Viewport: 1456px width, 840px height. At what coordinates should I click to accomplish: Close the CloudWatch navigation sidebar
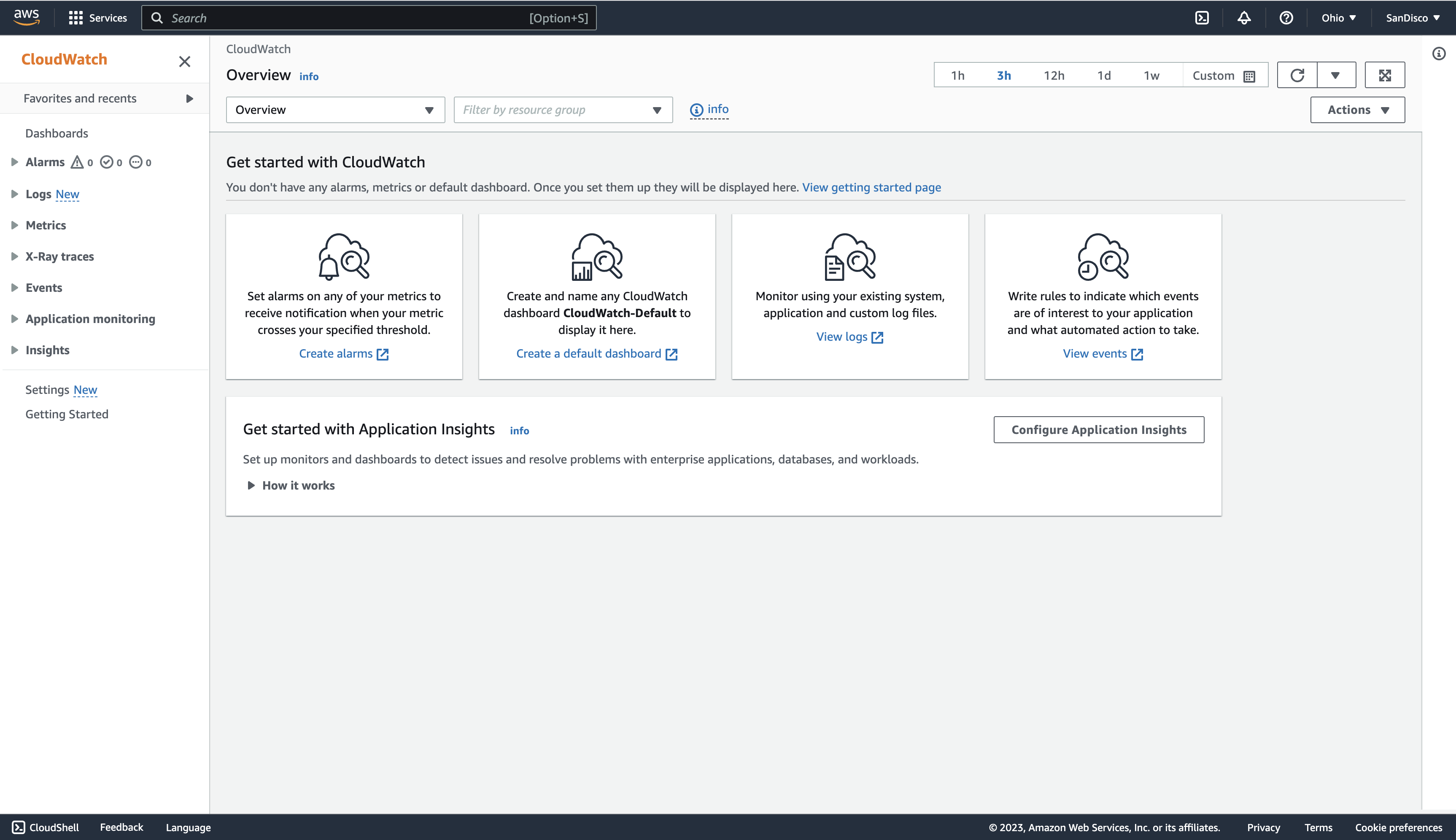[x=185, y=61]
